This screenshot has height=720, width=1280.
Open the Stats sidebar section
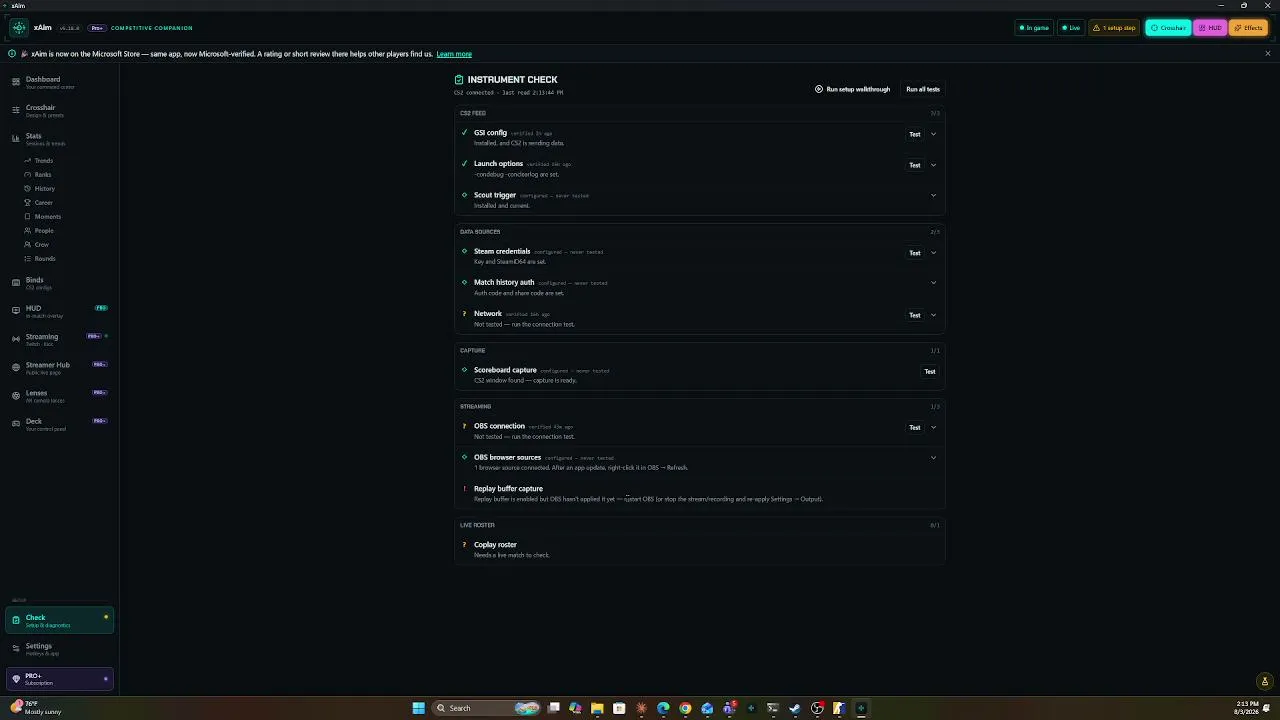(60, 139)
